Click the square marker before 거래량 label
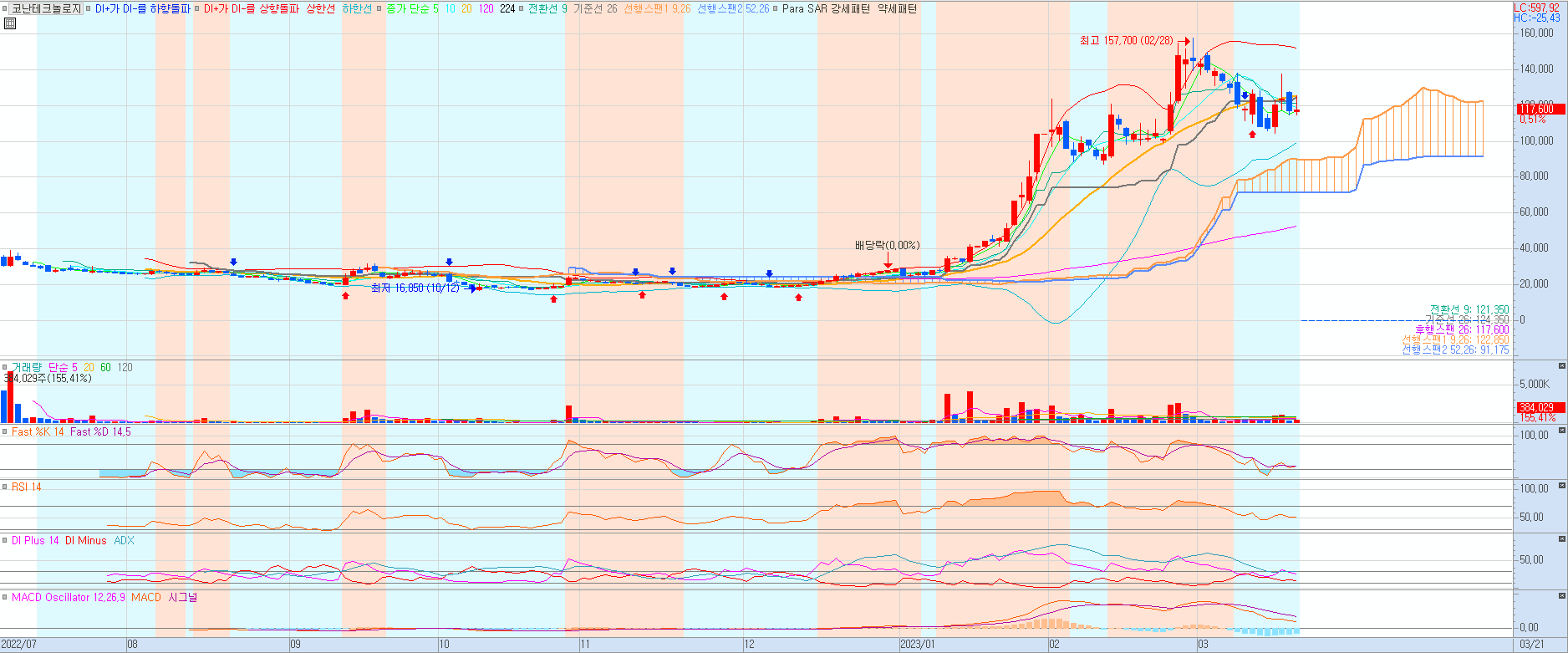The height and width of the screenshot is (653, 1568). (5, 367)
